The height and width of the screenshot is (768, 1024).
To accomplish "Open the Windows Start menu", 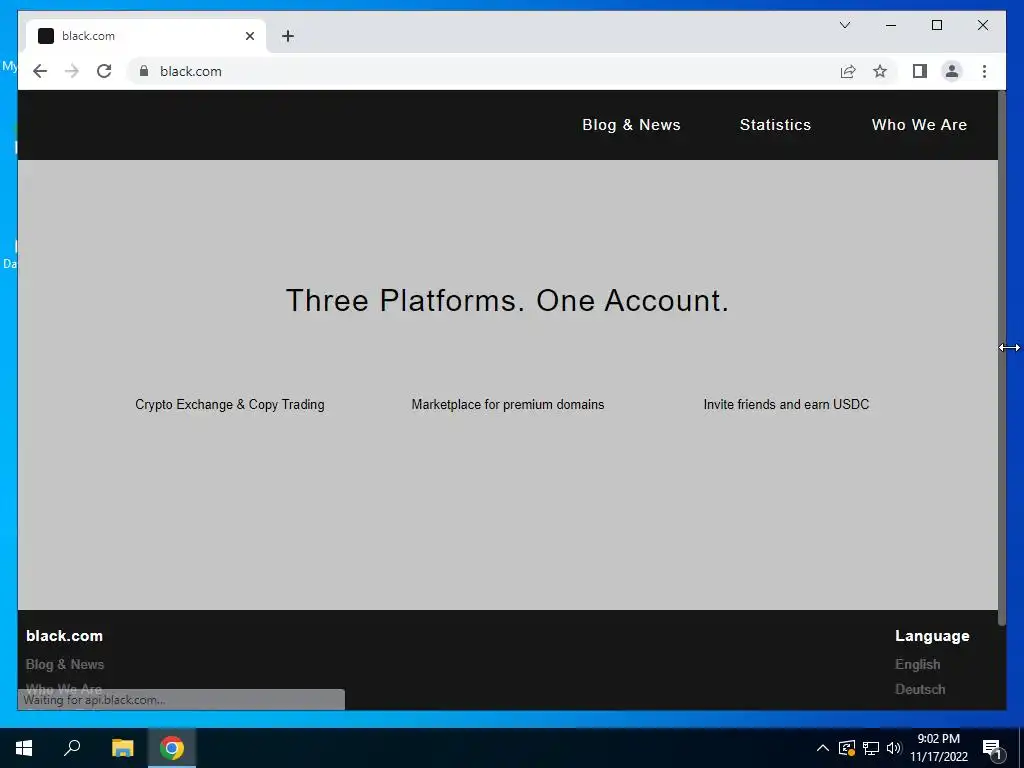I will point(24,748).
